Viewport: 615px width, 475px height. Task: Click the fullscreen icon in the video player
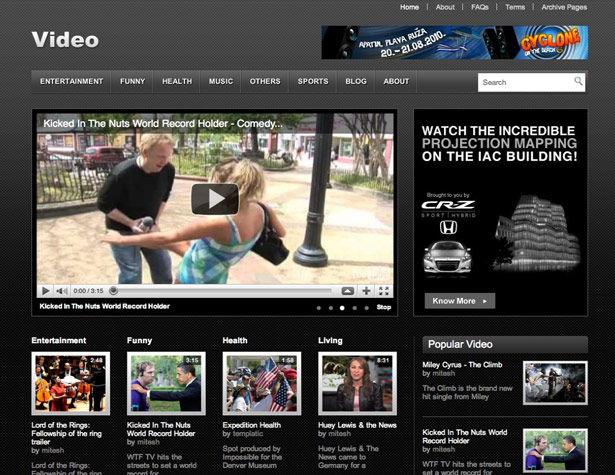[384, 291]
